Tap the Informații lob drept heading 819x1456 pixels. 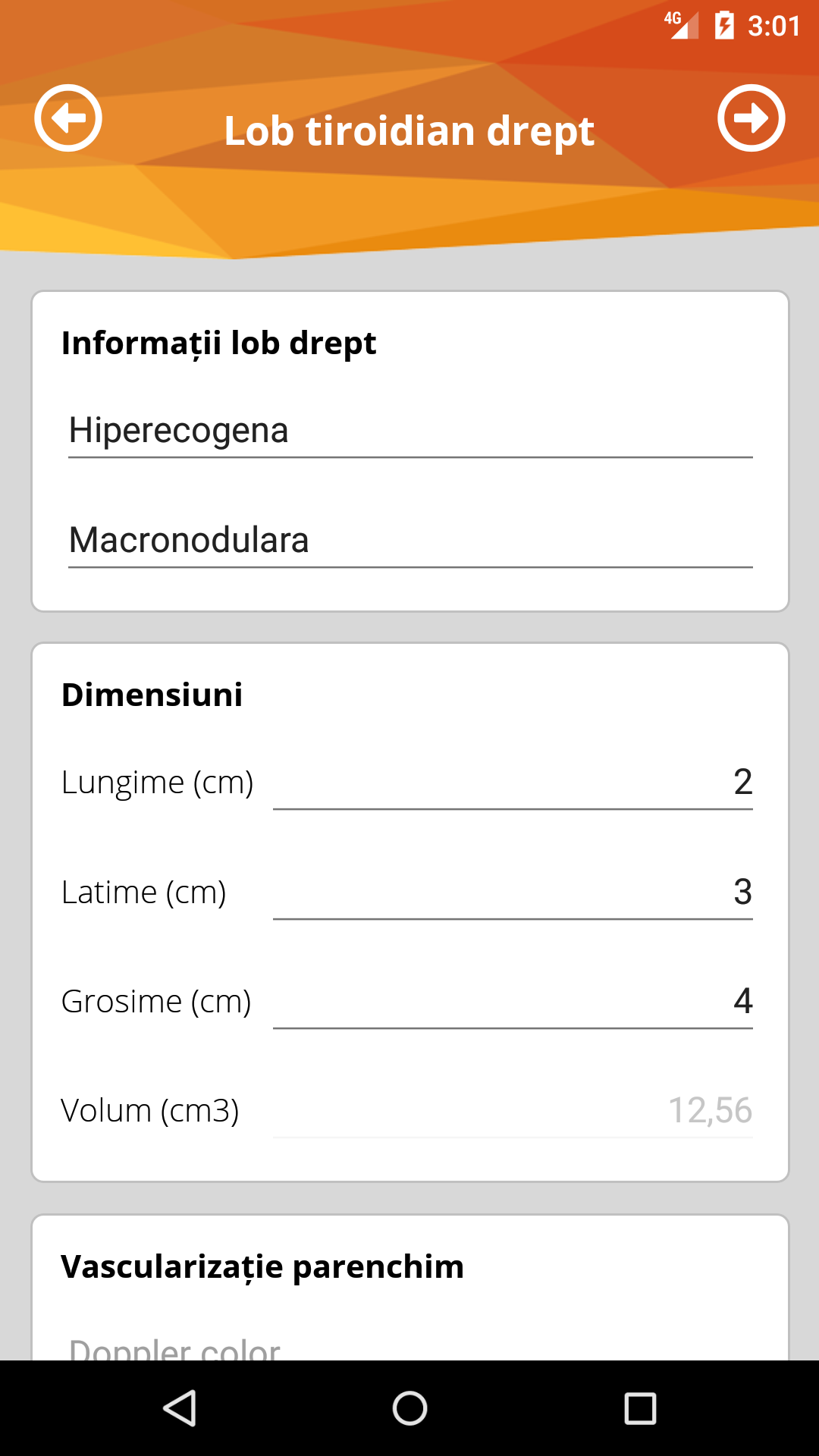(x=218, y=343)
